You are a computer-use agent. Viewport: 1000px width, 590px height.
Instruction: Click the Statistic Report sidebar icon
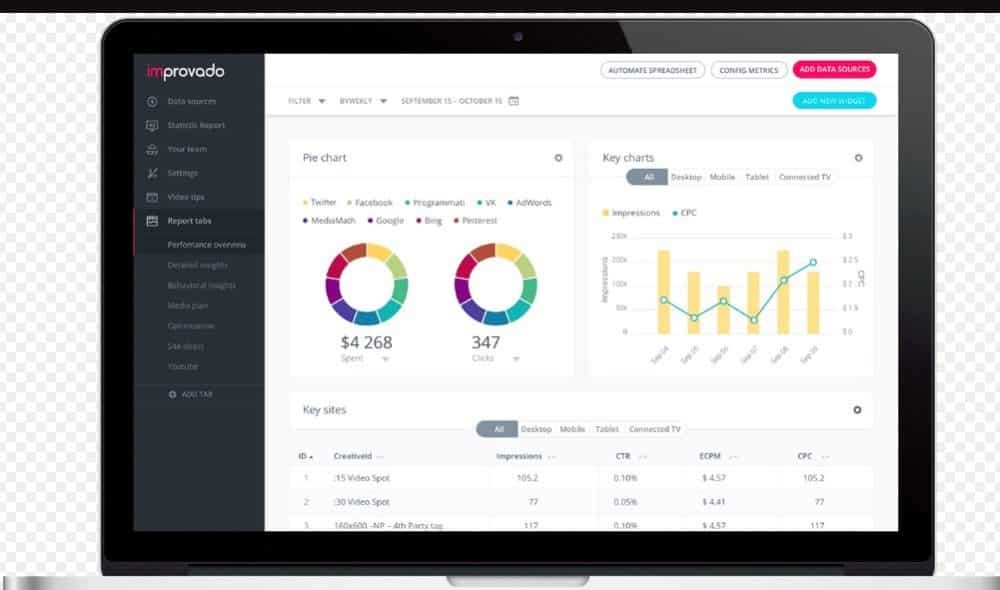[152, 125]
